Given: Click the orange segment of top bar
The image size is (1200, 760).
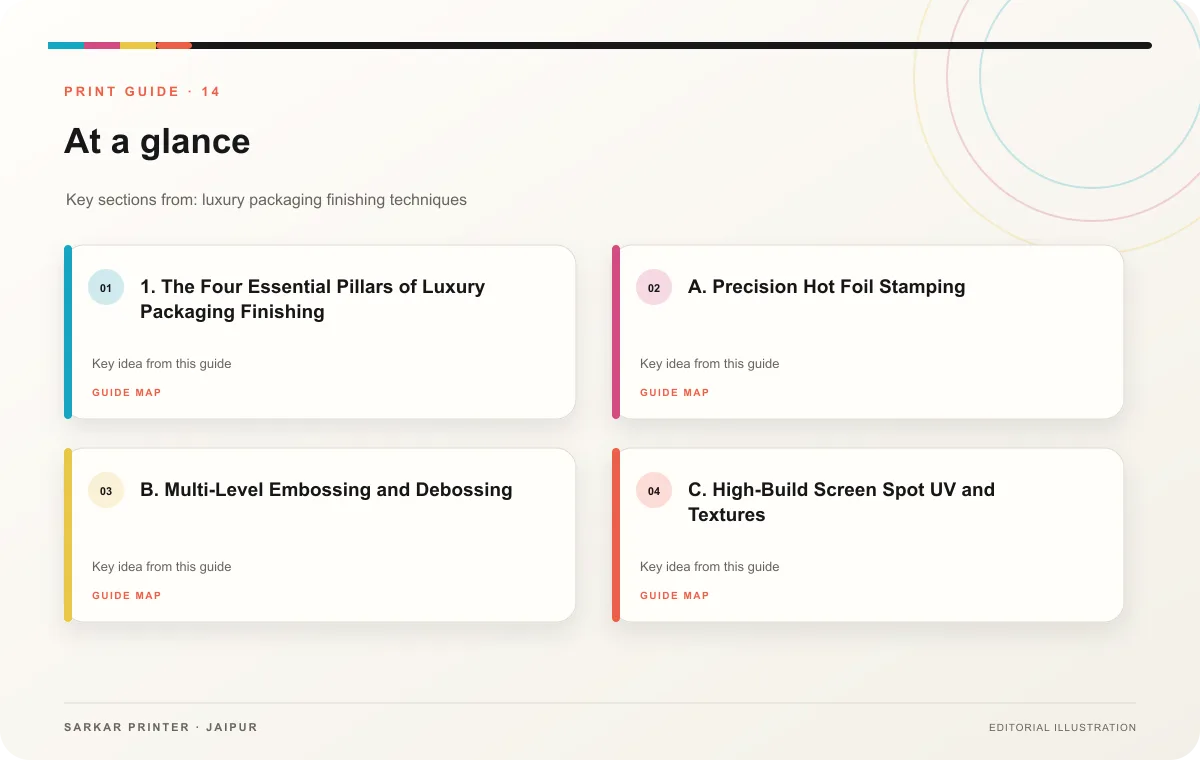Looking at the screenshot, I should pos(174,45).
